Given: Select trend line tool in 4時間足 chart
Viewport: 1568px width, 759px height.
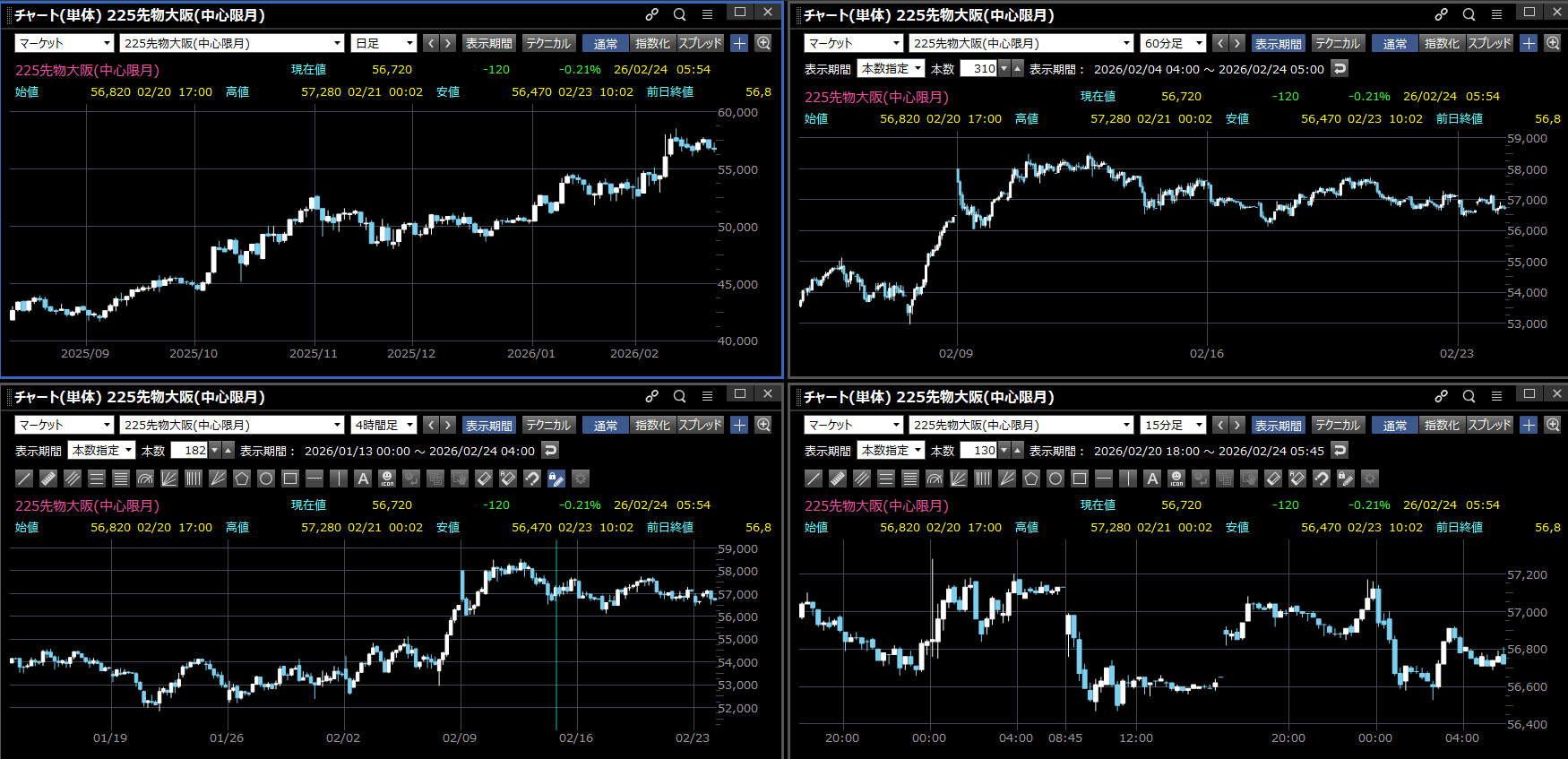Looking at the screenshot, I should point(24,479).
